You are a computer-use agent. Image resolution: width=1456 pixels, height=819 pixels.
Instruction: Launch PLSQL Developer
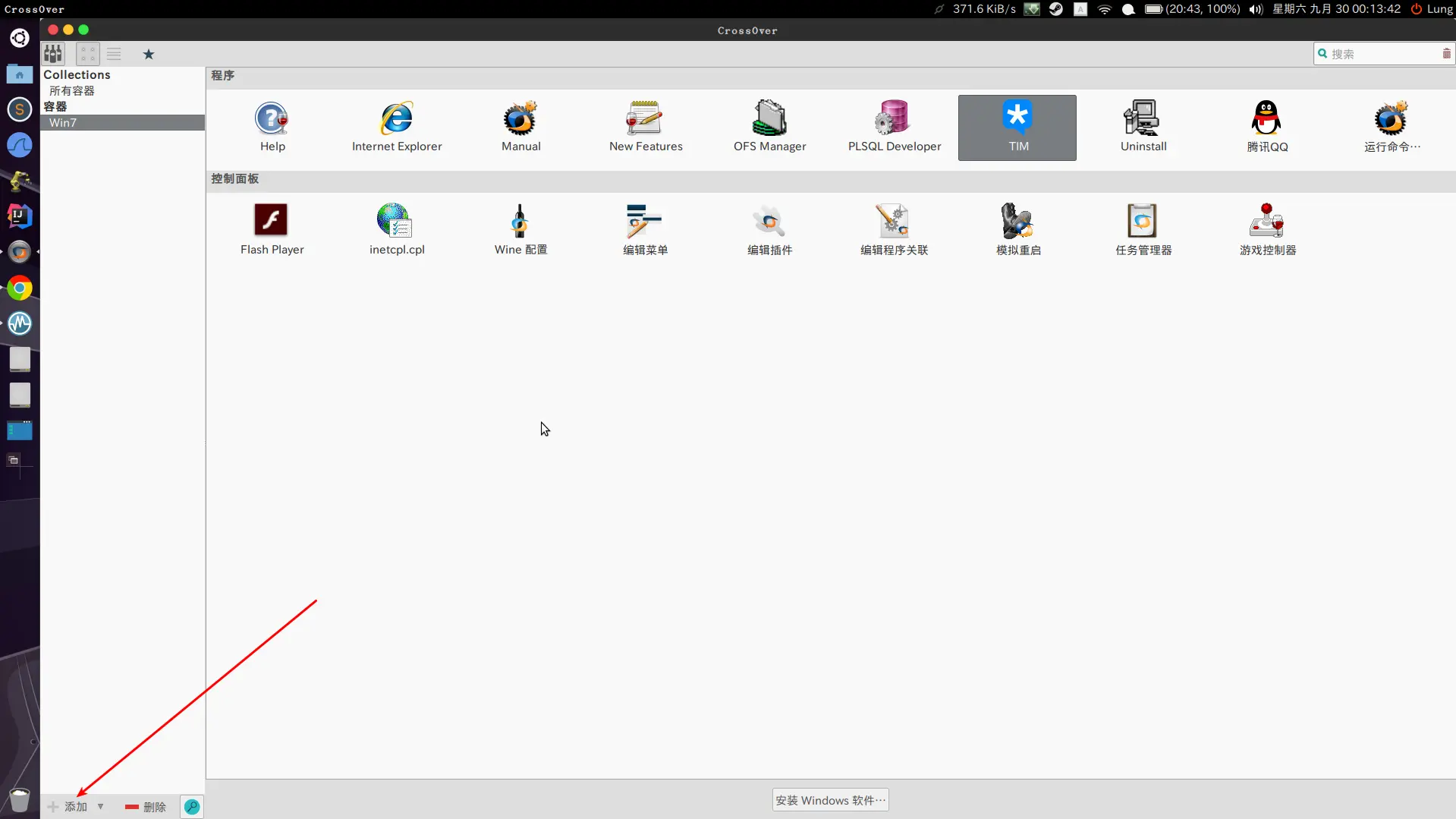click(x=894, y=127)
